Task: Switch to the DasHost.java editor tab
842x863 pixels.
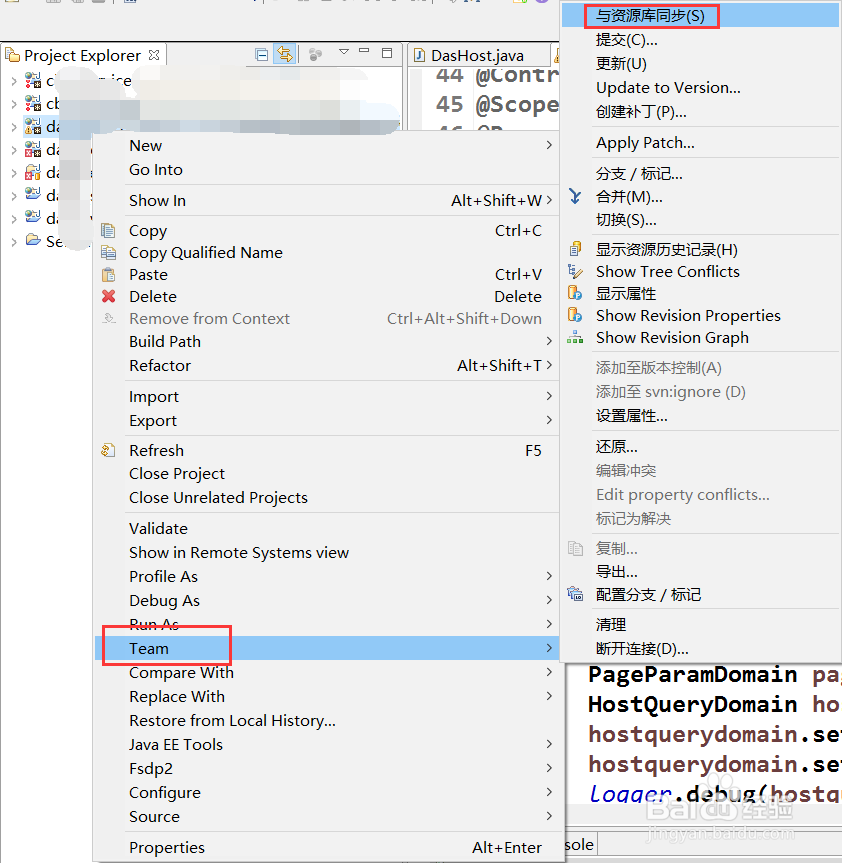Action: pos(477,56)
